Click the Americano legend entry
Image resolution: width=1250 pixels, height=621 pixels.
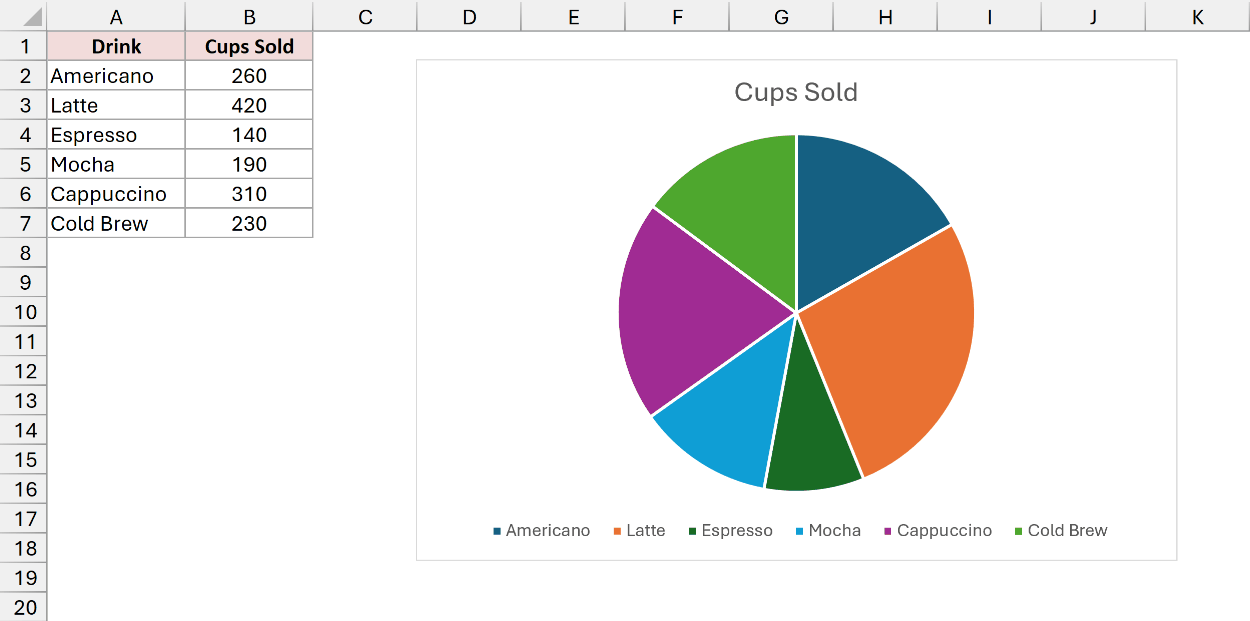pos(541,531)
